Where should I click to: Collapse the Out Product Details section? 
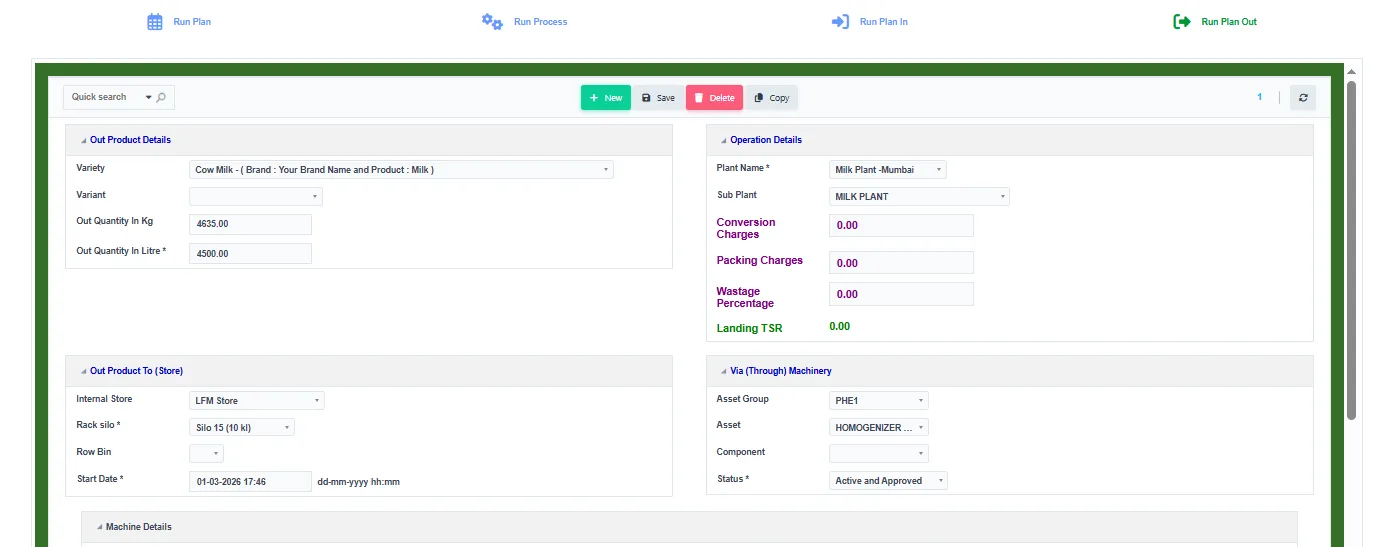pyautogui.click(x=84, y=140)
